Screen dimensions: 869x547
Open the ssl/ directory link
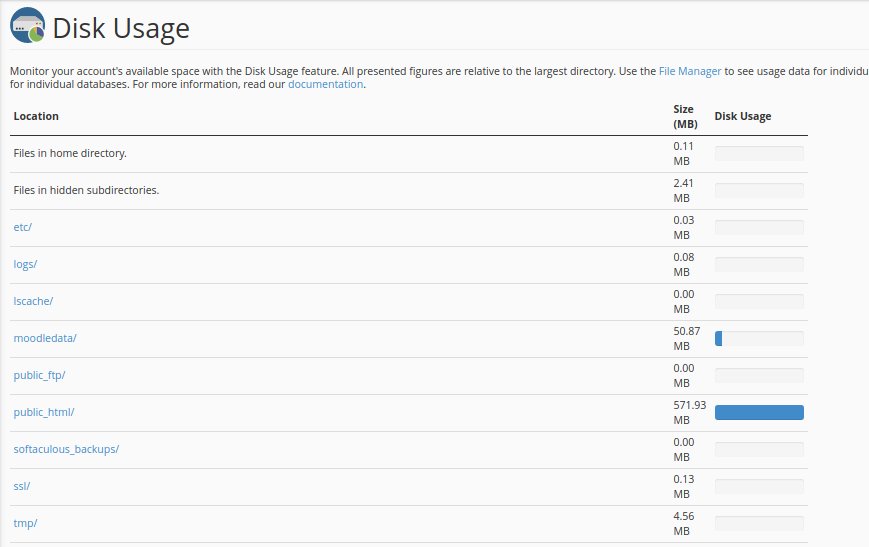pyautogui.click(x=22, y=486)
